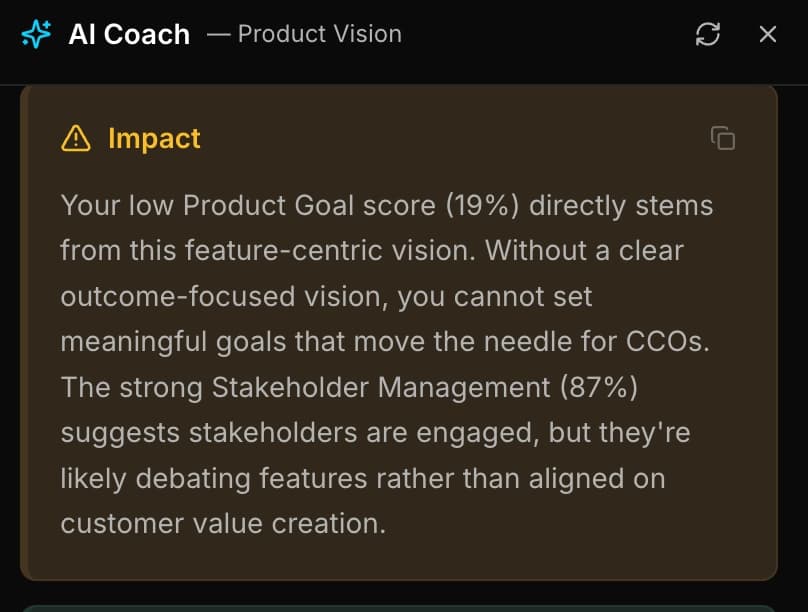Click the Impact card body text
Viewport: 808px width, 612px height.
click(387, 363)
